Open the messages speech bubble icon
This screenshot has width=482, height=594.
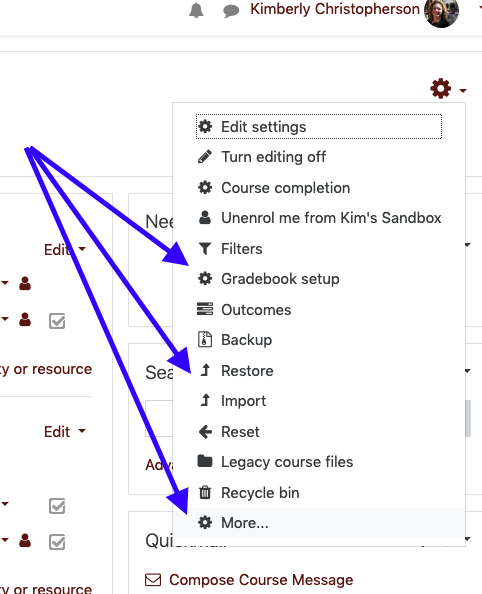tap(231, 11)
